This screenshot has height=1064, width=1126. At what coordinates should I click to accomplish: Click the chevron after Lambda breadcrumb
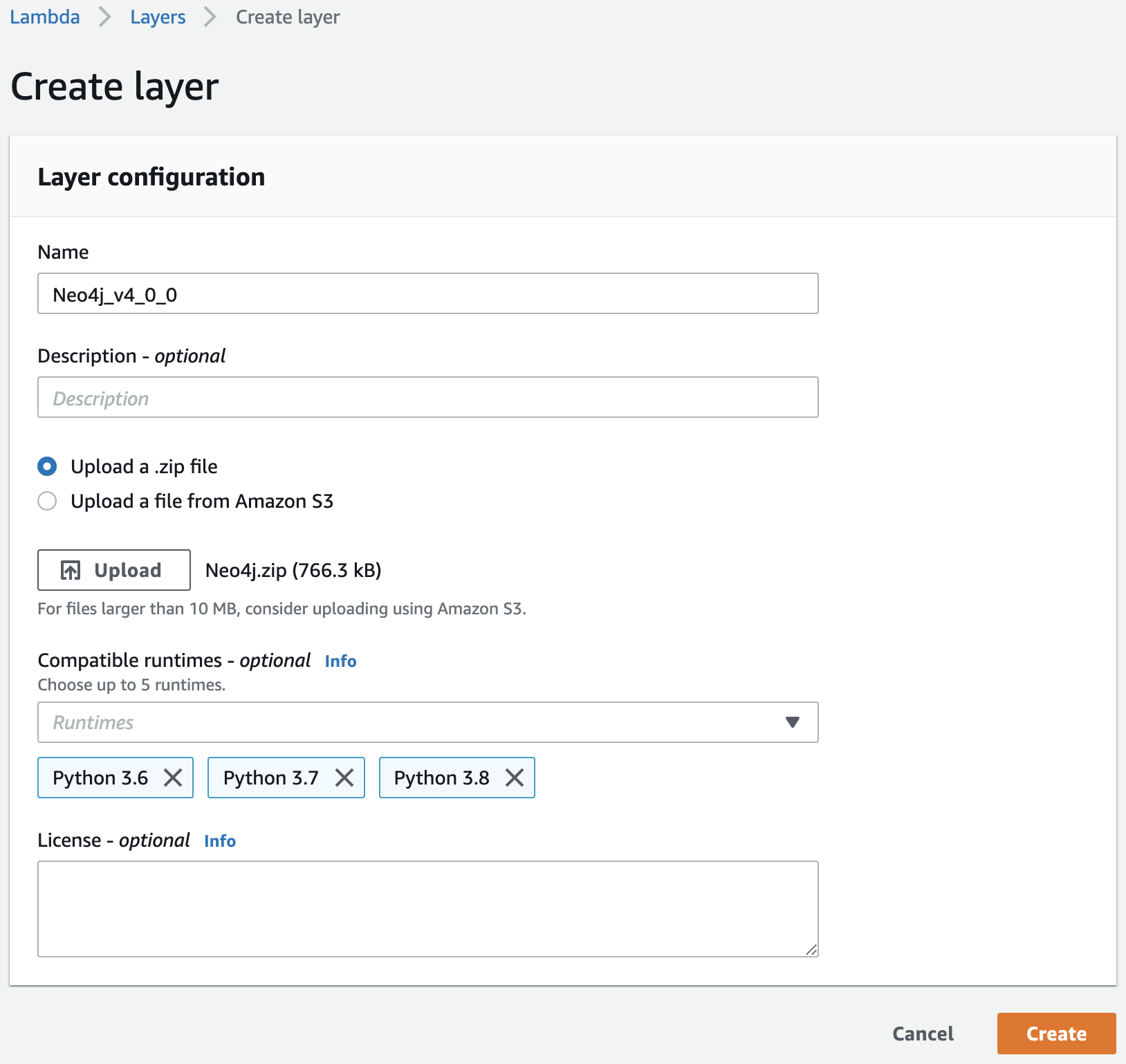click(105, 17)
